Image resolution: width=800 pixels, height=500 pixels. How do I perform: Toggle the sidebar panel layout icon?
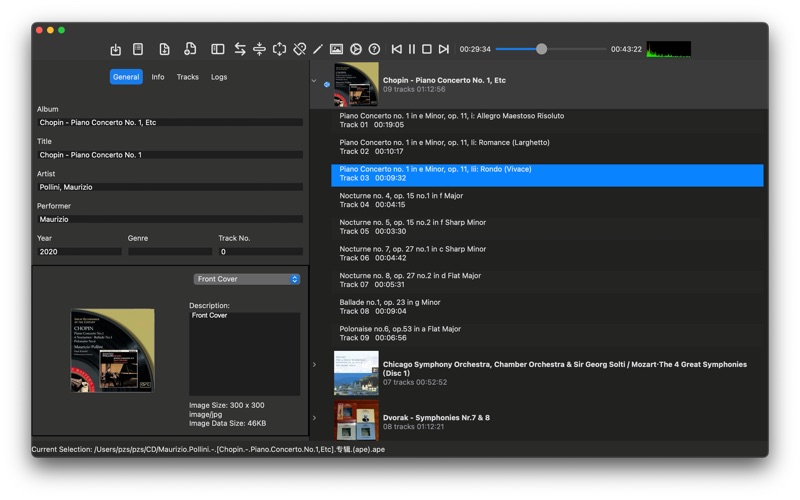[x=217, y=49]
